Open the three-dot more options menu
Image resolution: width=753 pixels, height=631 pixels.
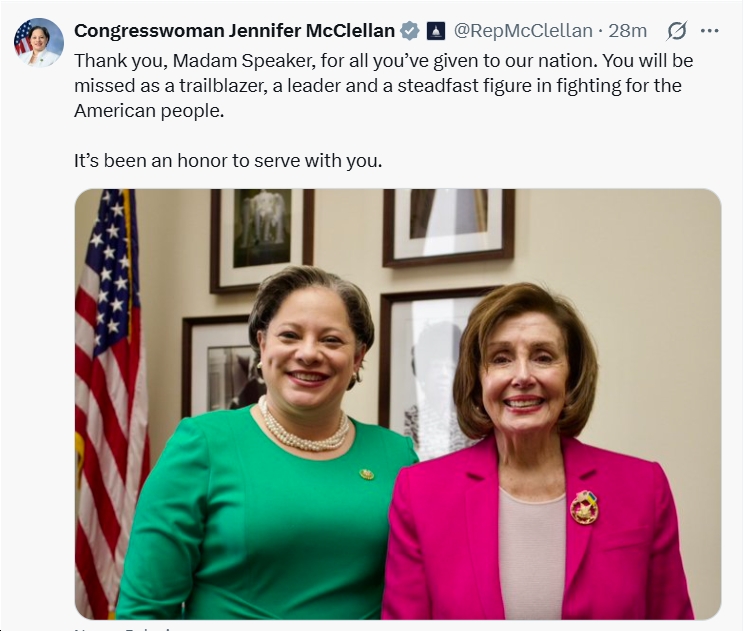[x=709, y=31]
